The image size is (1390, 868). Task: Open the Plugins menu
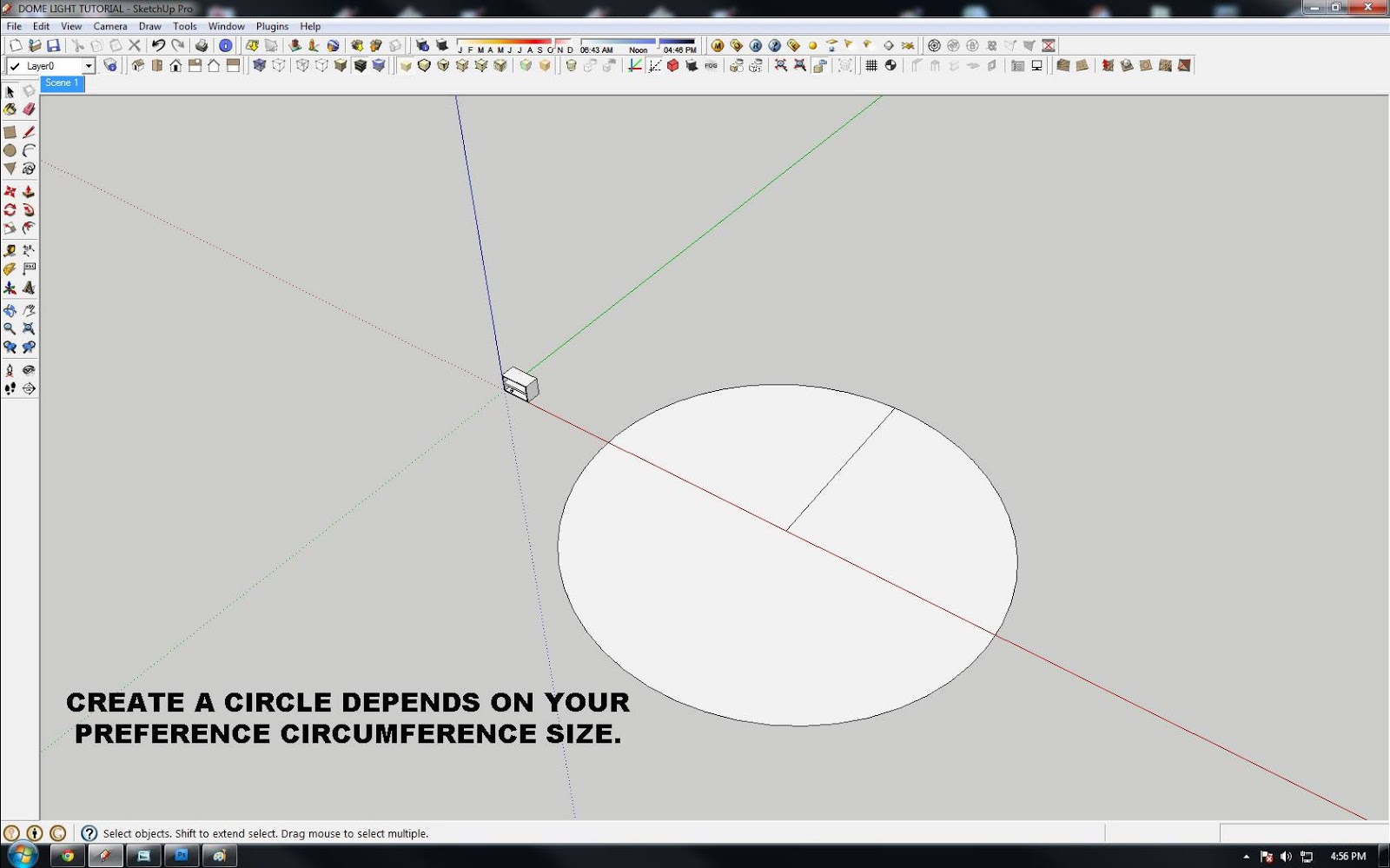pos(272,26)
